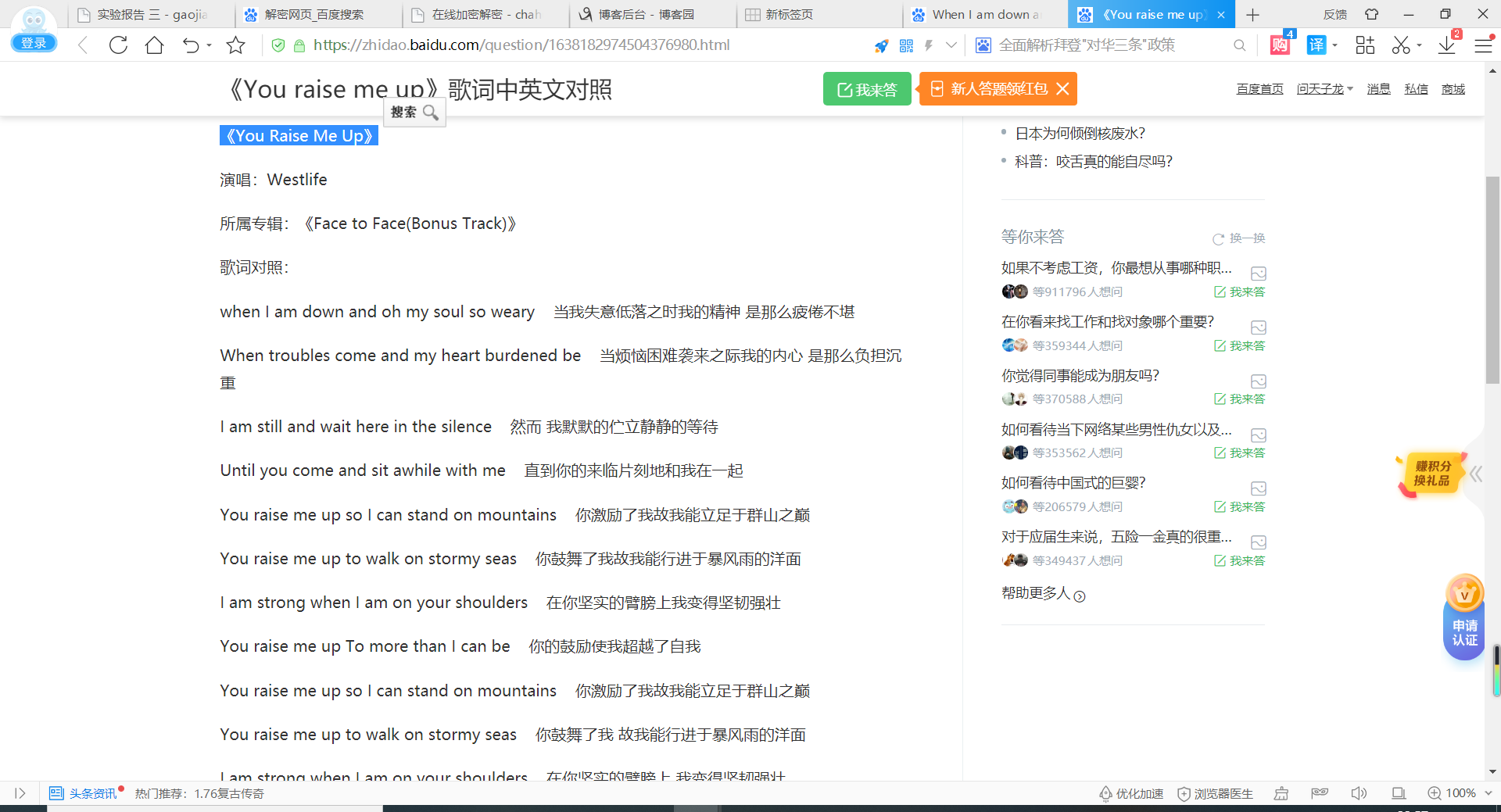
Task: Click the 反馈 feedback button in title bar
Action: pos(1335,14)
